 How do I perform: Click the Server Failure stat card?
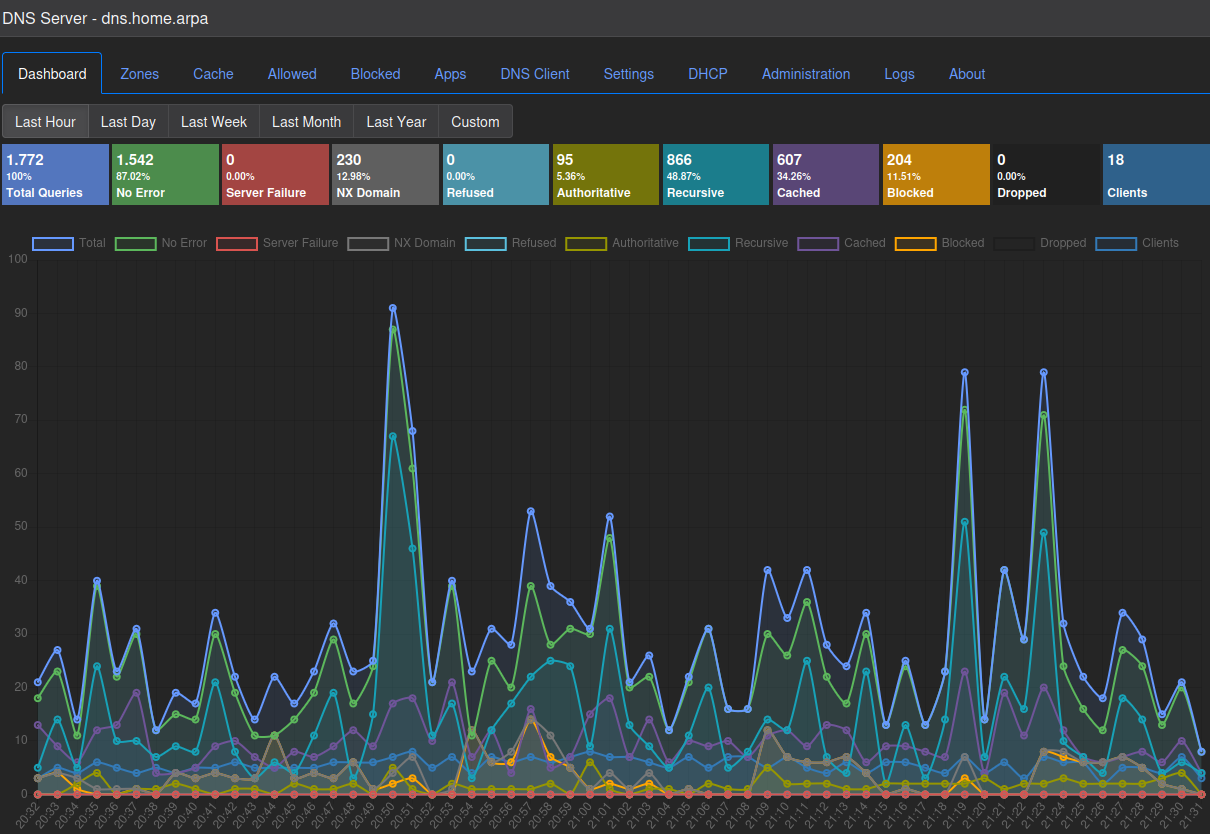pyautogui.click(x=275, y=175)
